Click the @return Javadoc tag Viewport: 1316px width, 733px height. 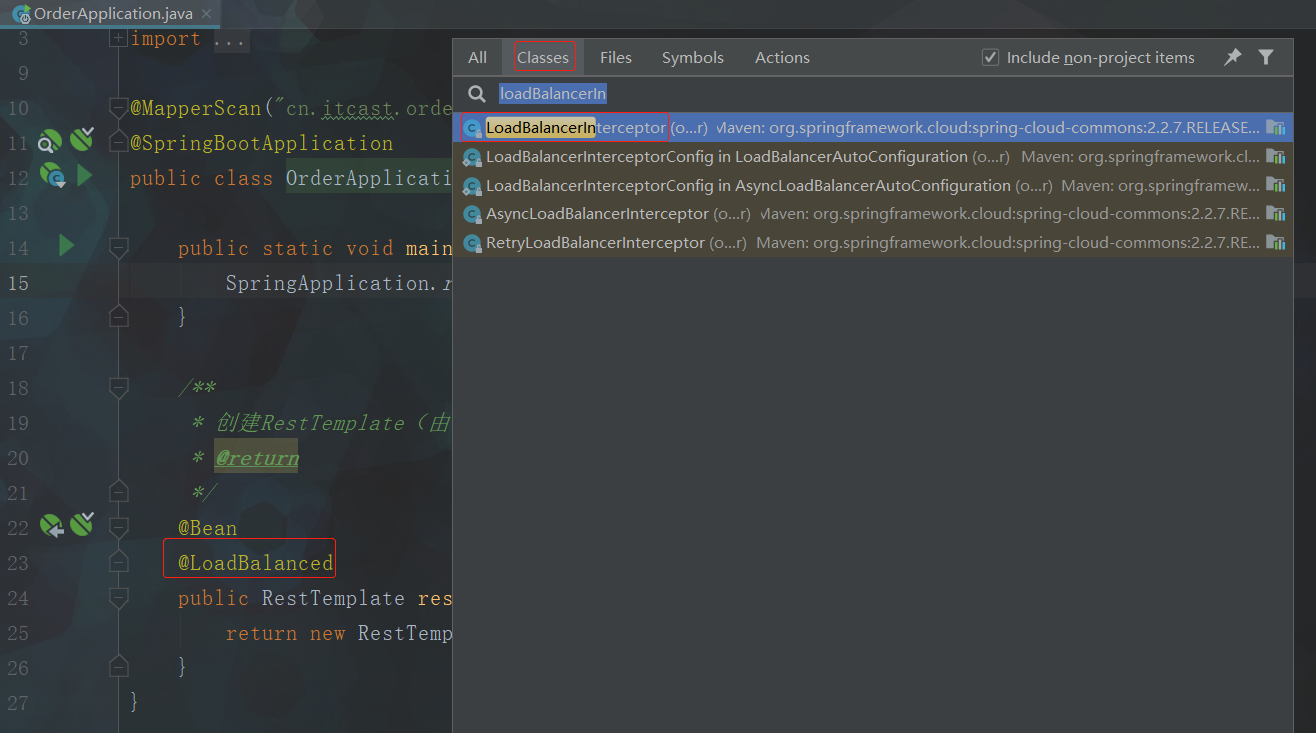click(257, 458)
